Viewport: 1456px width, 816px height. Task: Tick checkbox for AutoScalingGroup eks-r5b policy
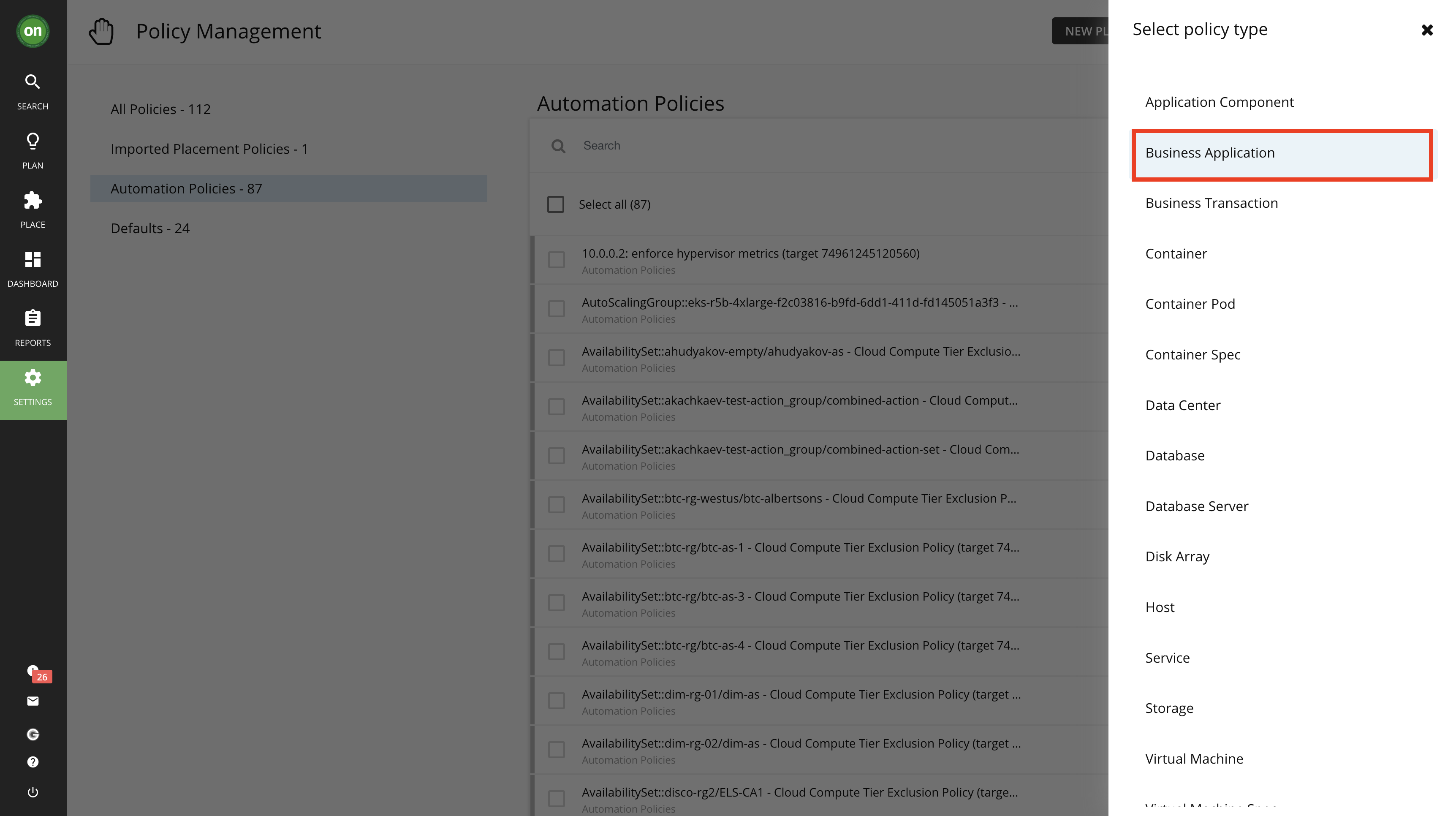pos(556,309)
